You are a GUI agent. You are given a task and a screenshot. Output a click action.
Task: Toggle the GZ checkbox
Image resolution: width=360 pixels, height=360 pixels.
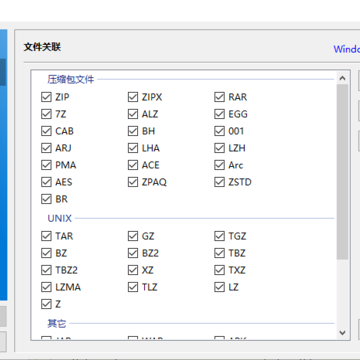point(133,236)
